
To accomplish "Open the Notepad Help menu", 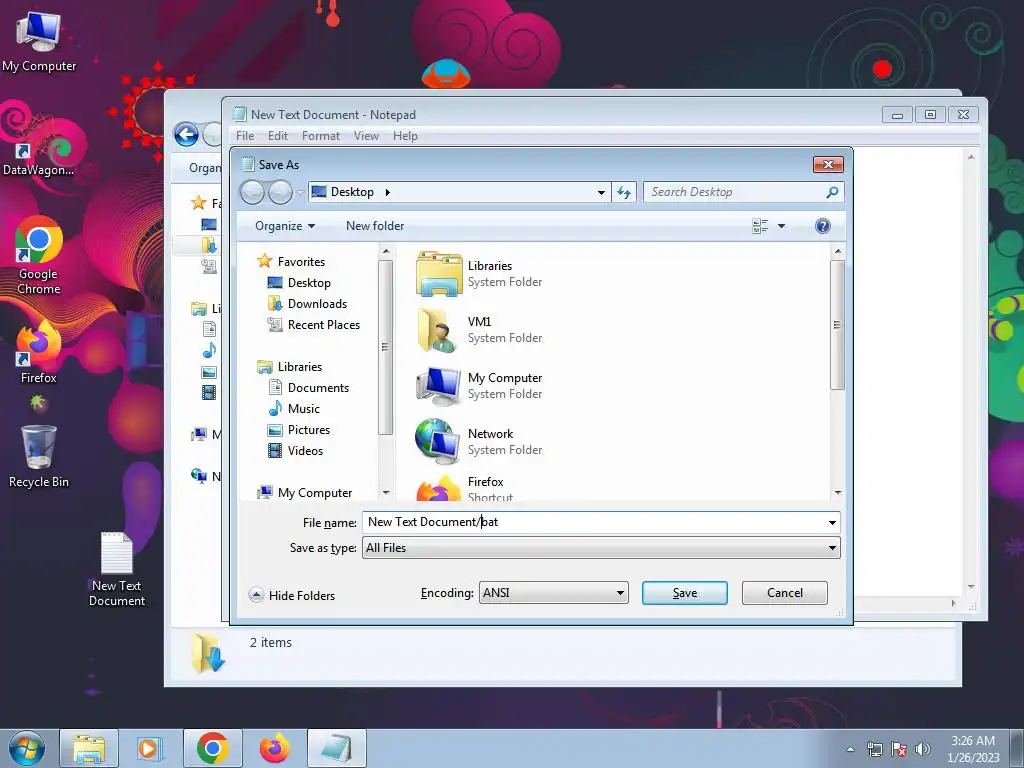I will [405, 136].
